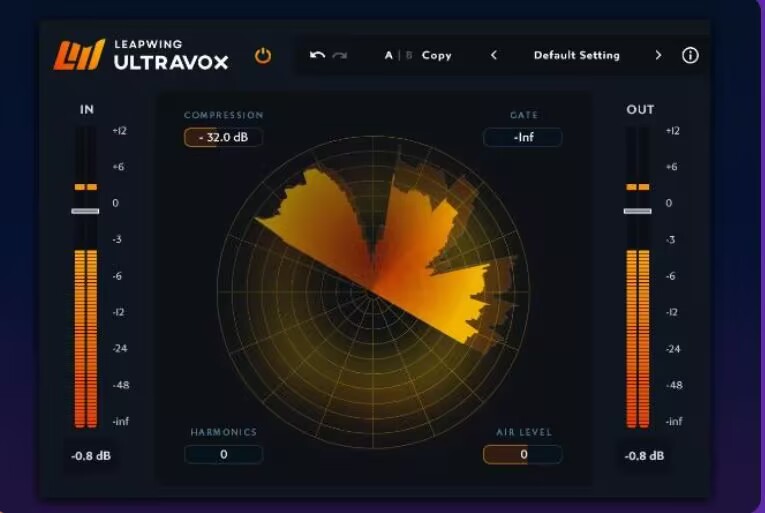The image size is (765, 513).
Task: Click the IN level -0.8 dB readout
Action: [x=91, y=456]
